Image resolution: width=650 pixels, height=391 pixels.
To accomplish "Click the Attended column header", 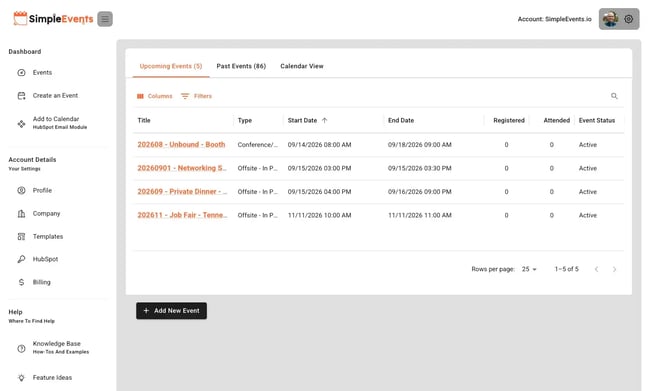I will (x=556, y=120).
